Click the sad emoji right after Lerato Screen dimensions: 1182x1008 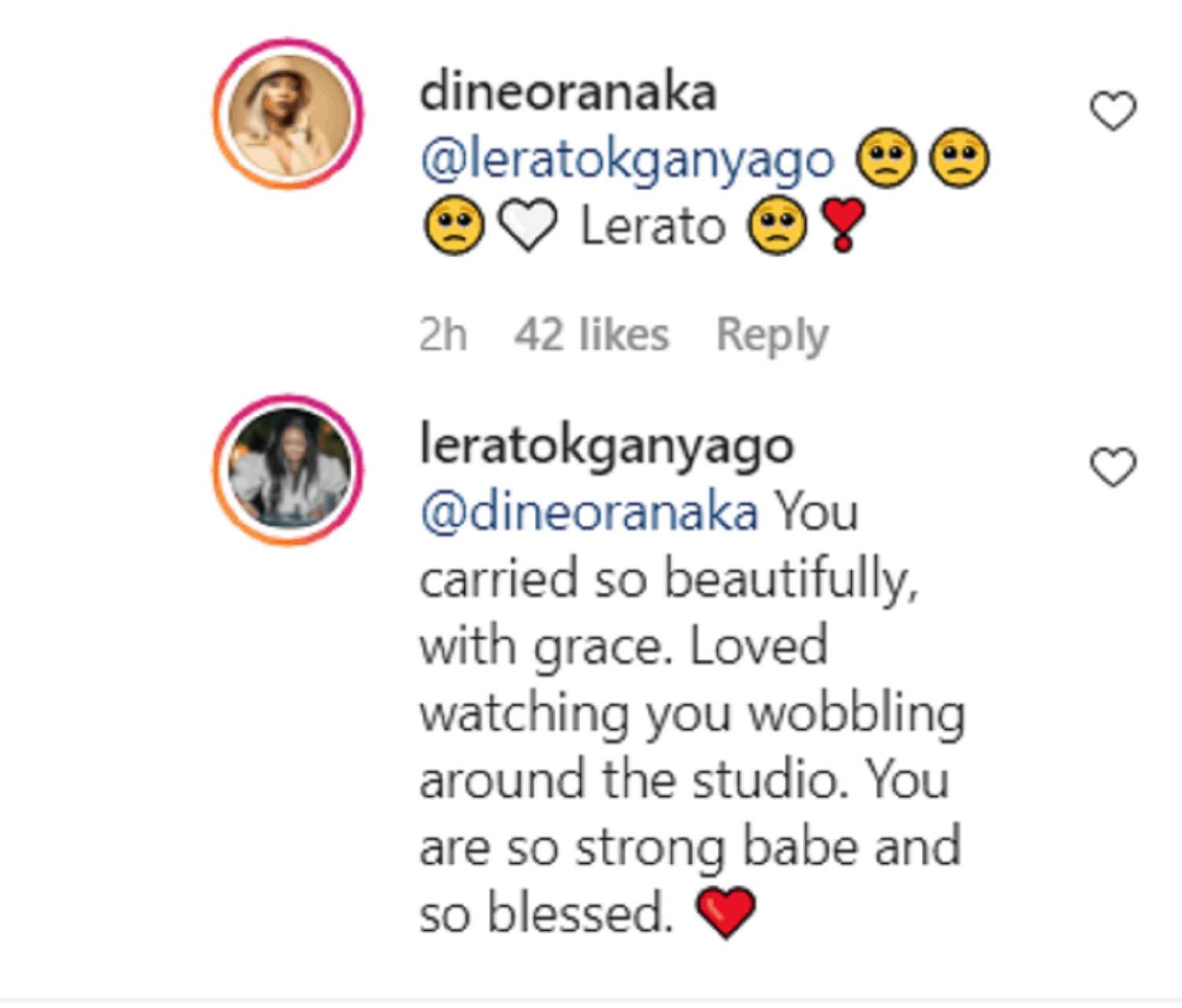pyautogui.click(x=777, y=225)
